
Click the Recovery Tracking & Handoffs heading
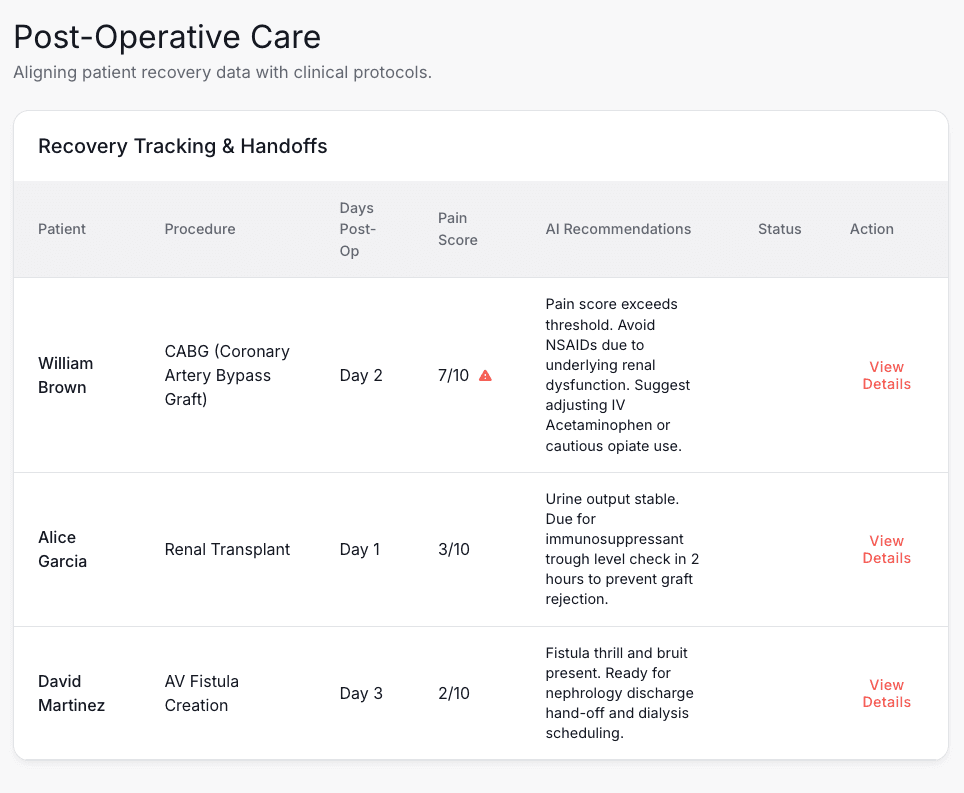(x=183, y=146)
